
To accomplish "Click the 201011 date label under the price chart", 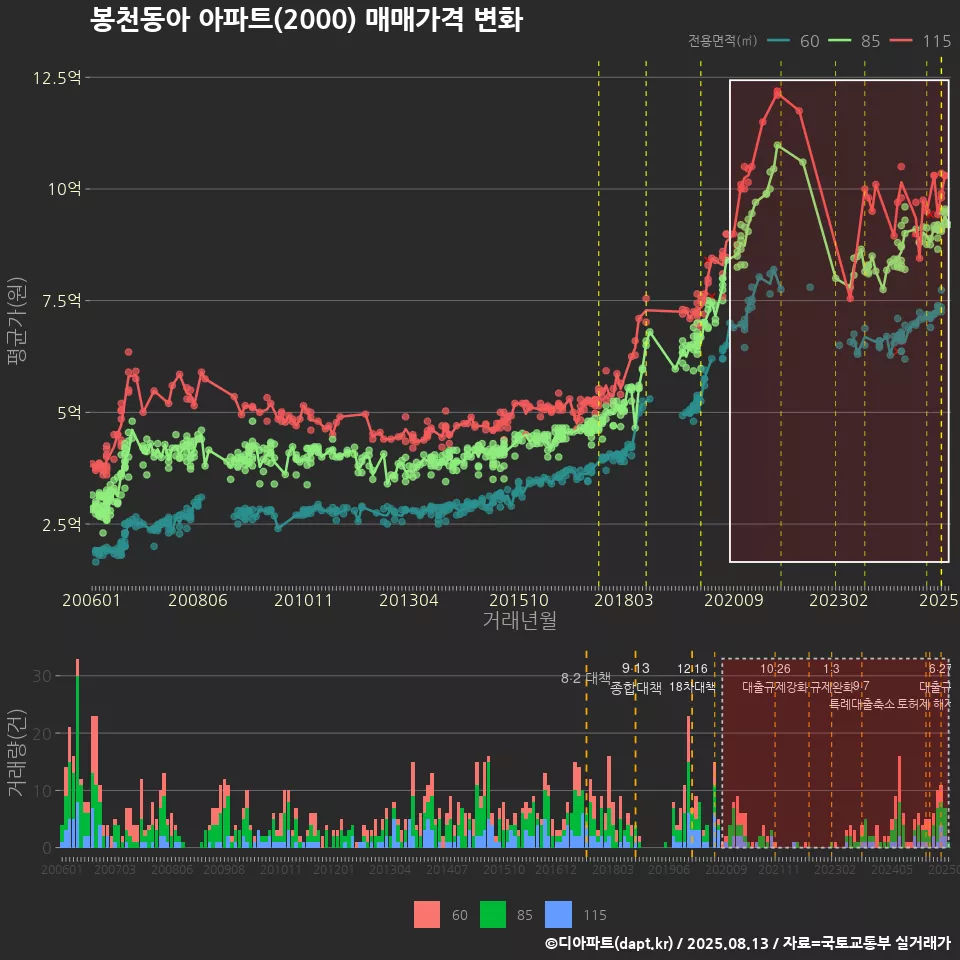I will pyautogui.click(x=303, y=600).
